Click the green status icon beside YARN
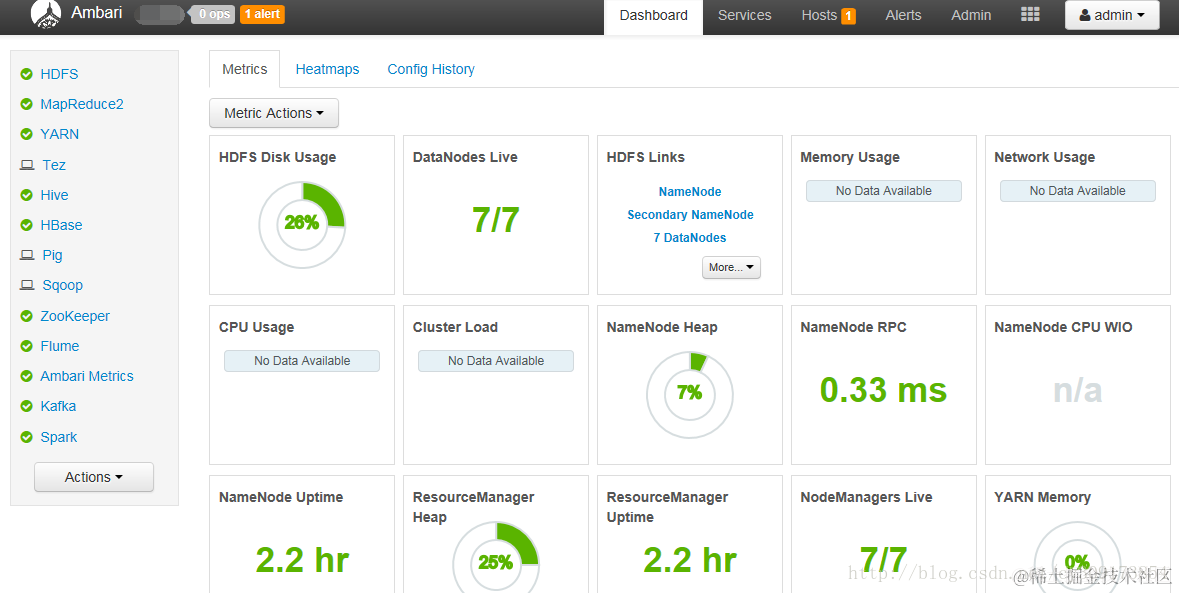The width and height of the screenshot is (1179, 593). tap(26, 134)
